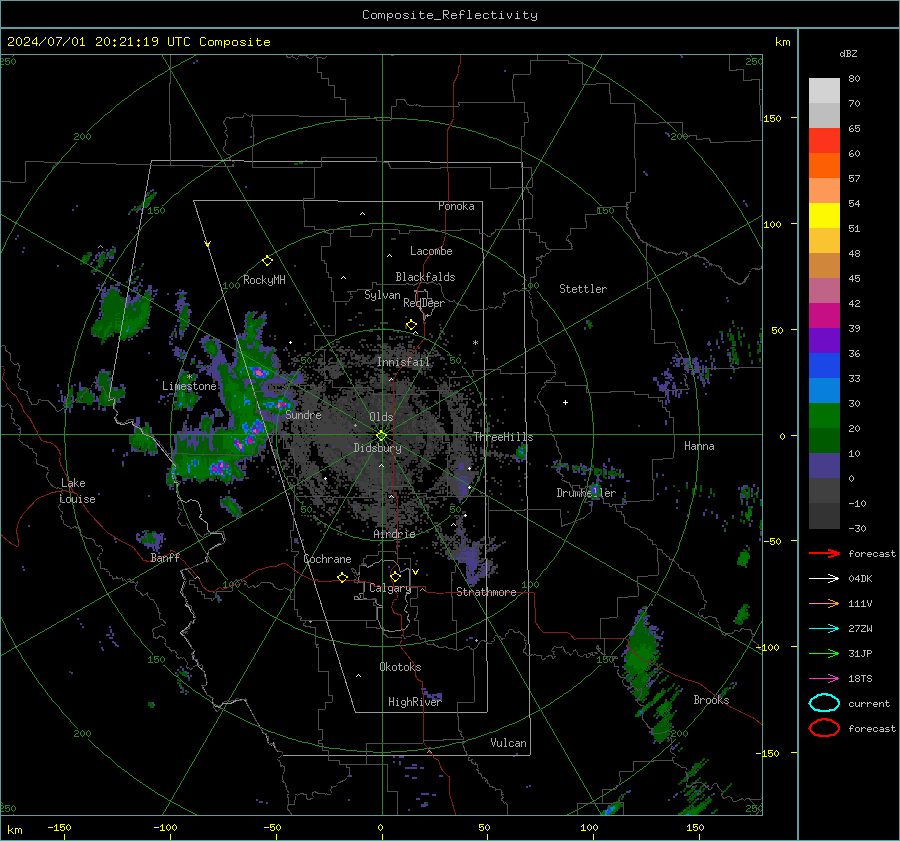
Task: Click the Lake Louise label
Action: 78,491
